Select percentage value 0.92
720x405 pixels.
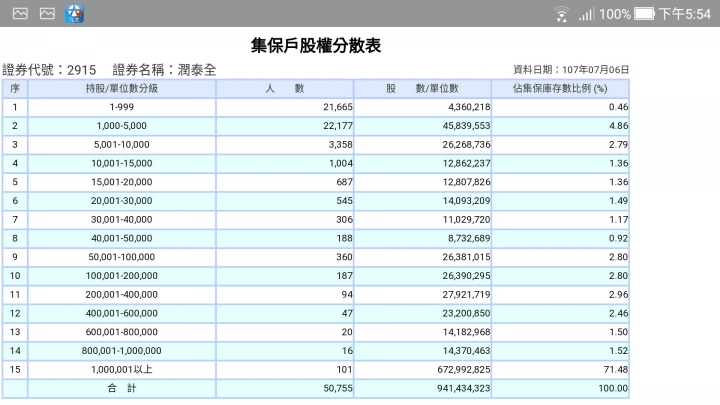(618, 238)
